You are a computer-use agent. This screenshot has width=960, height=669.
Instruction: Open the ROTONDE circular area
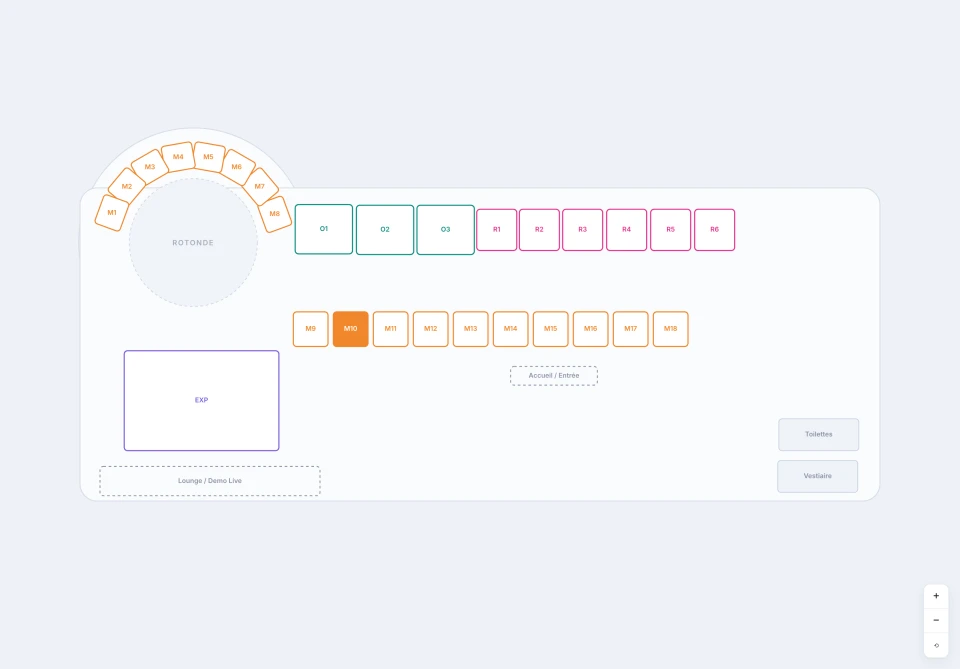pos(193,242)
